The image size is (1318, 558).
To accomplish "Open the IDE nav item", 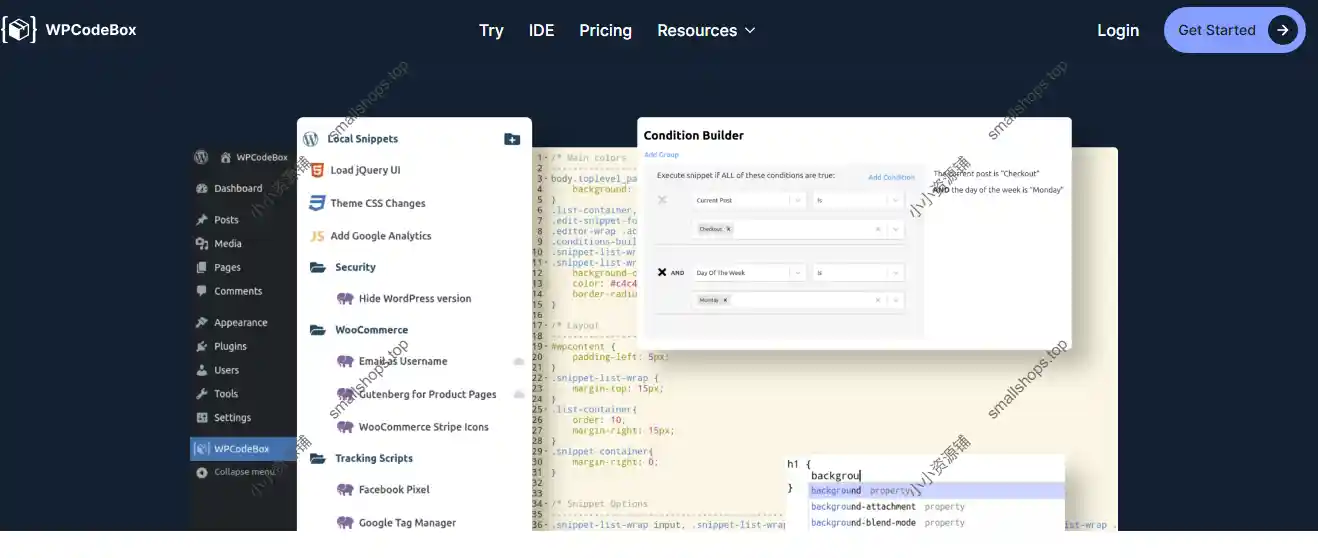I will 542,30.
